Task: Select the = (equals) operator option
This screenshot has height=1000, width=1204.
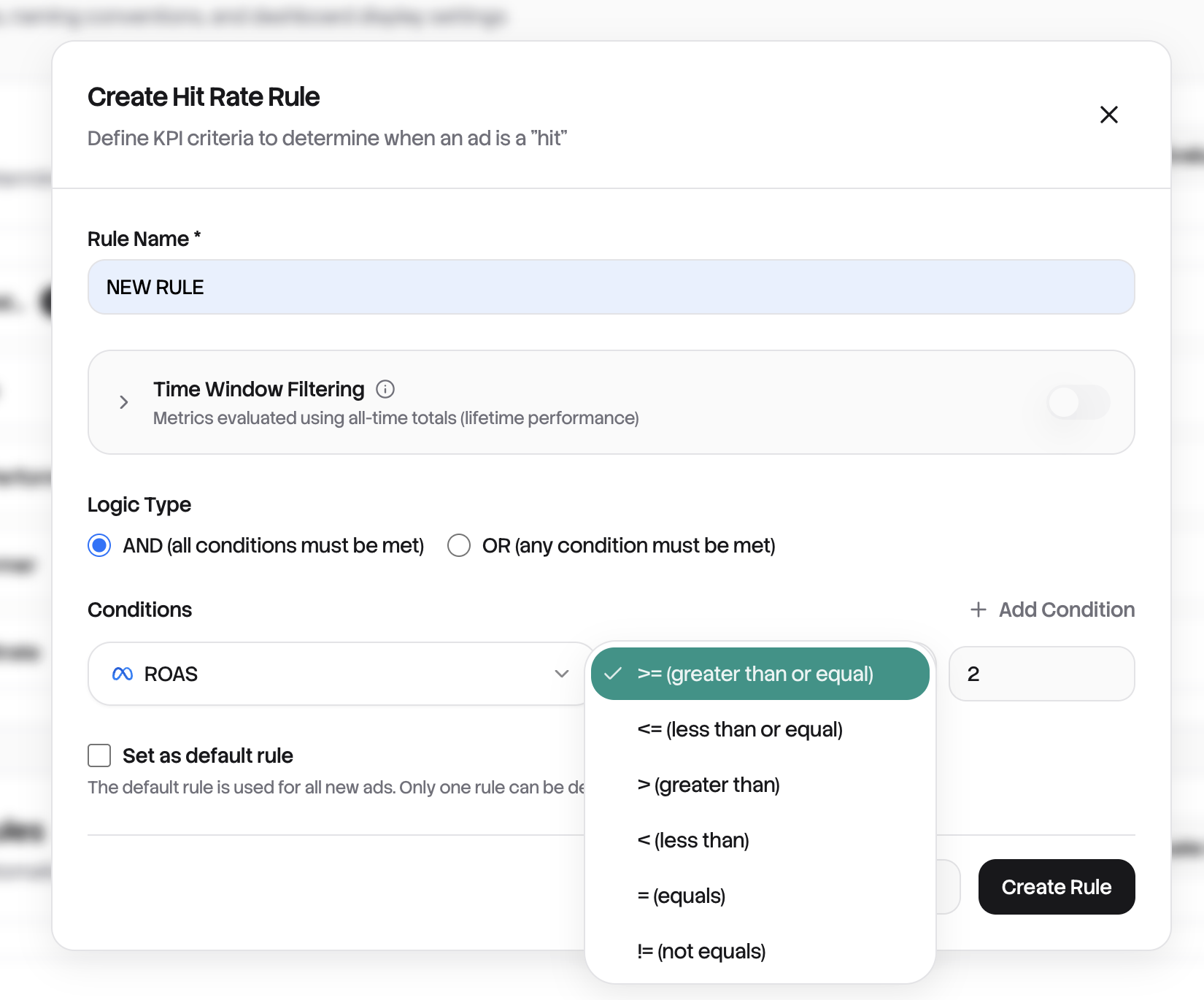Action: (681, 896)
